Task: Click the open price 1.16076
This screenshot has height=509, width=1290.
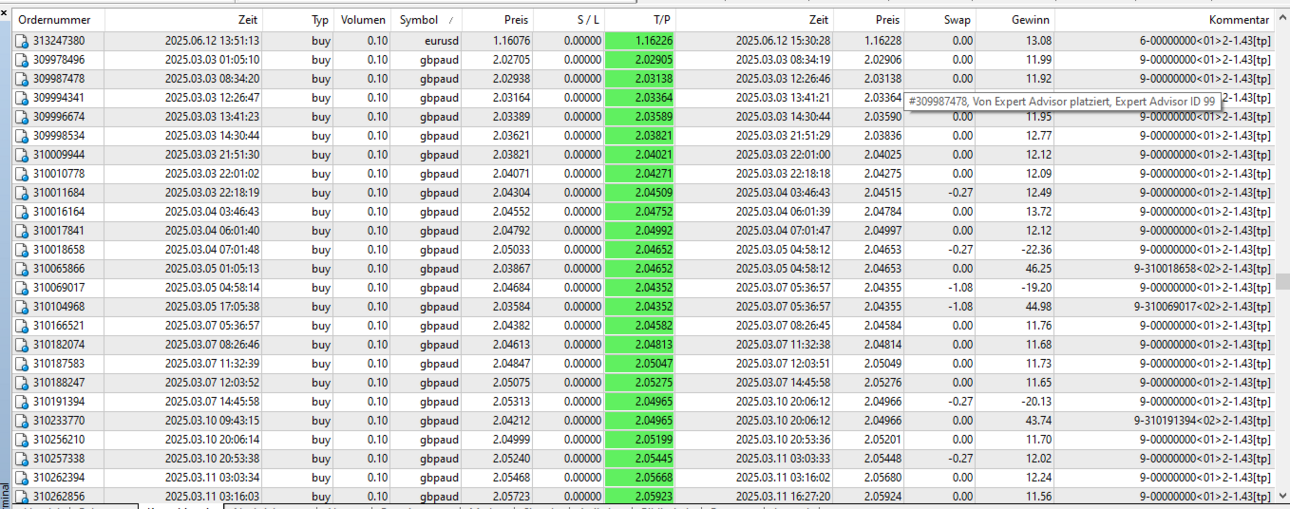Action: (511, 41)
